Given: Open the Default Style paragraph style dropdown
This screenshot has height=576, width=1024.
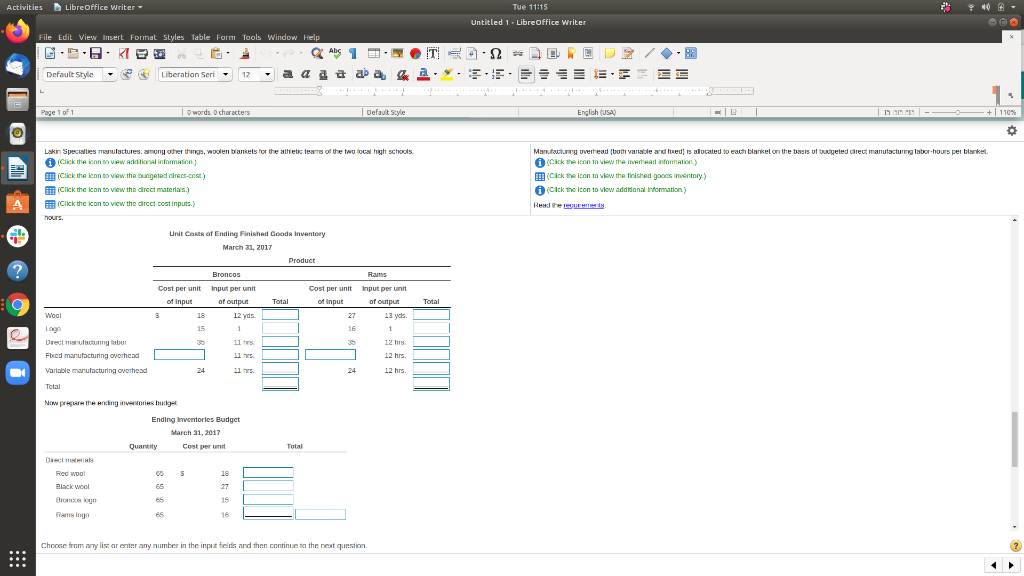Looking at the screenshot, I should (110, 74).
